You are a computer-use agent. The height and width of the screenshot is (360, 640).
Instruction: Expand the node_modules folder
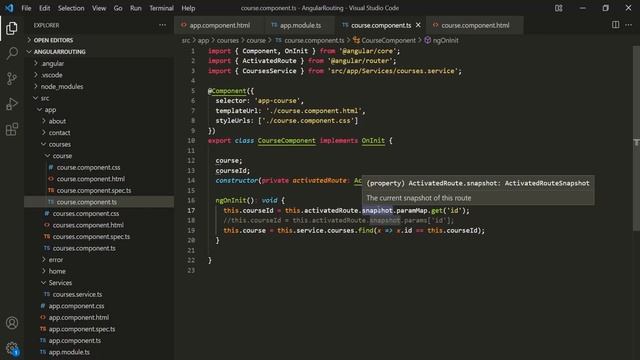coord(99,87)
